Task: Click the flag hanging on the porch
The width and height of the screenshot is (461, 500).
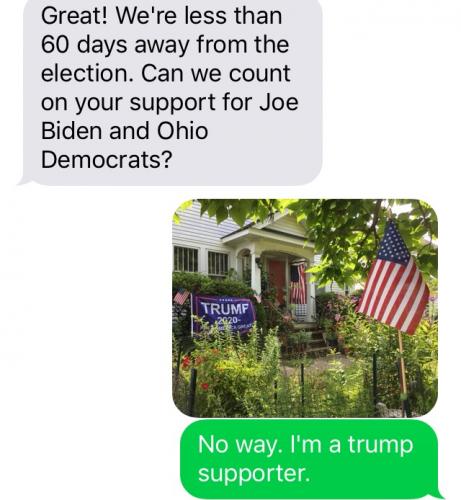Action: [298, 283]
